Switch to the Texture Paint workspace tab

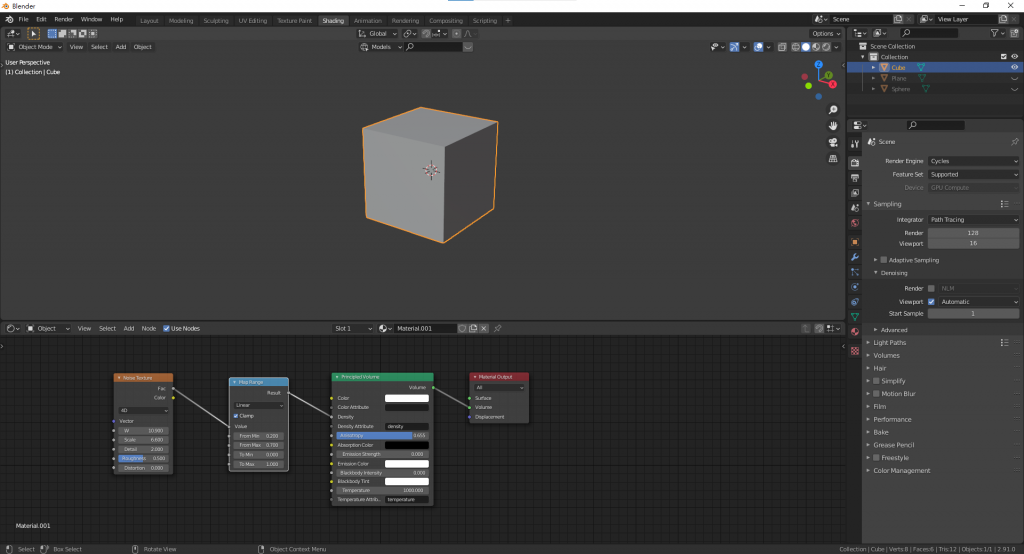294,20
